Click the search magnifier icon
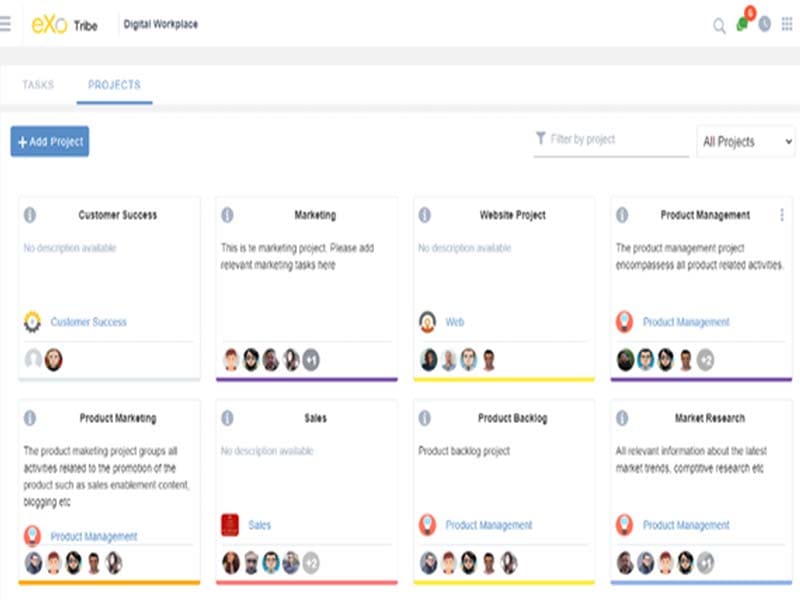This screenshot has height=600, width=800. tap(719, 26)
